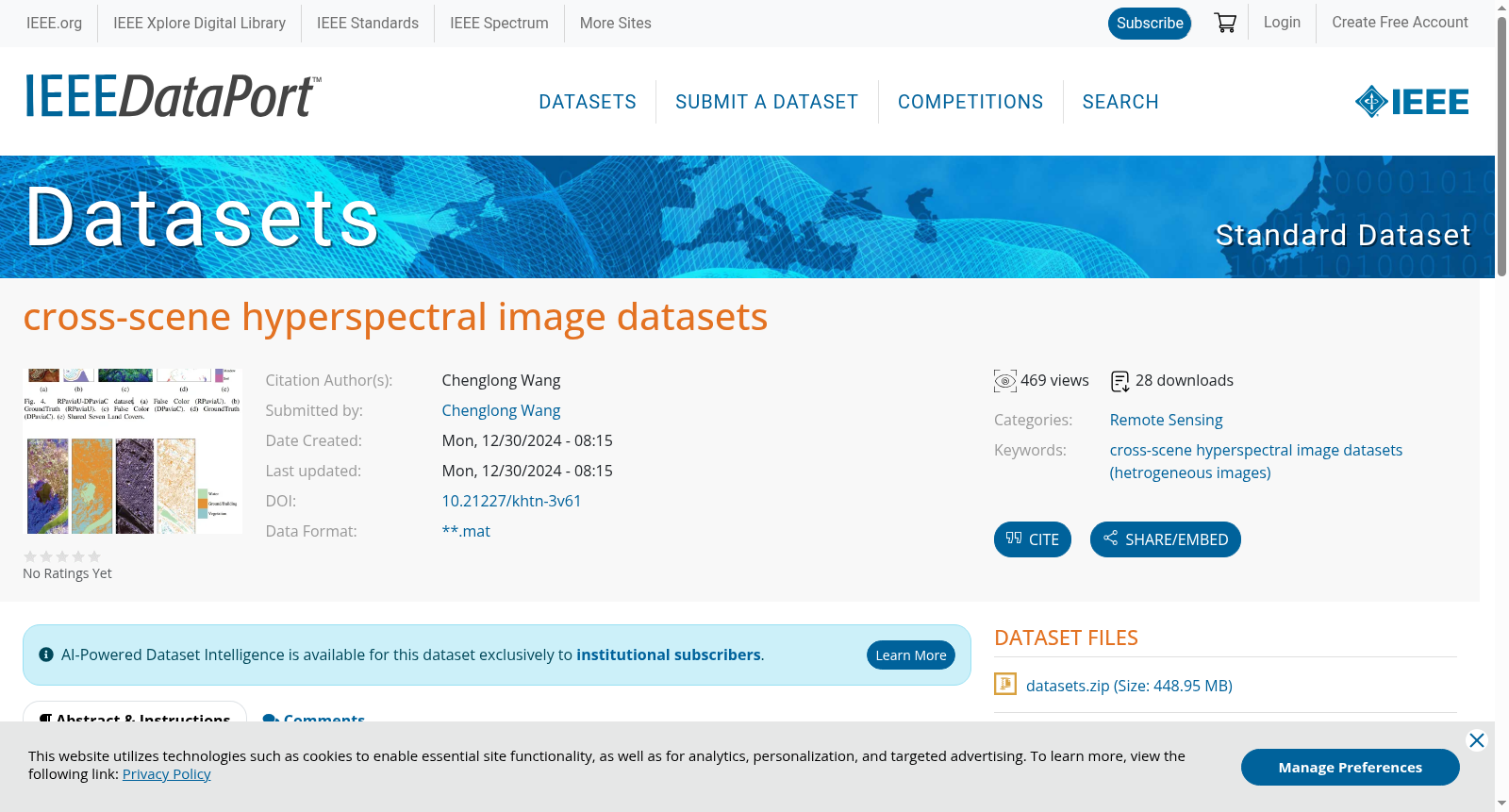Select Create Free Account
Image resolution: width=1509 pixels, height=812 pixels.
(x=1400, y=23)
